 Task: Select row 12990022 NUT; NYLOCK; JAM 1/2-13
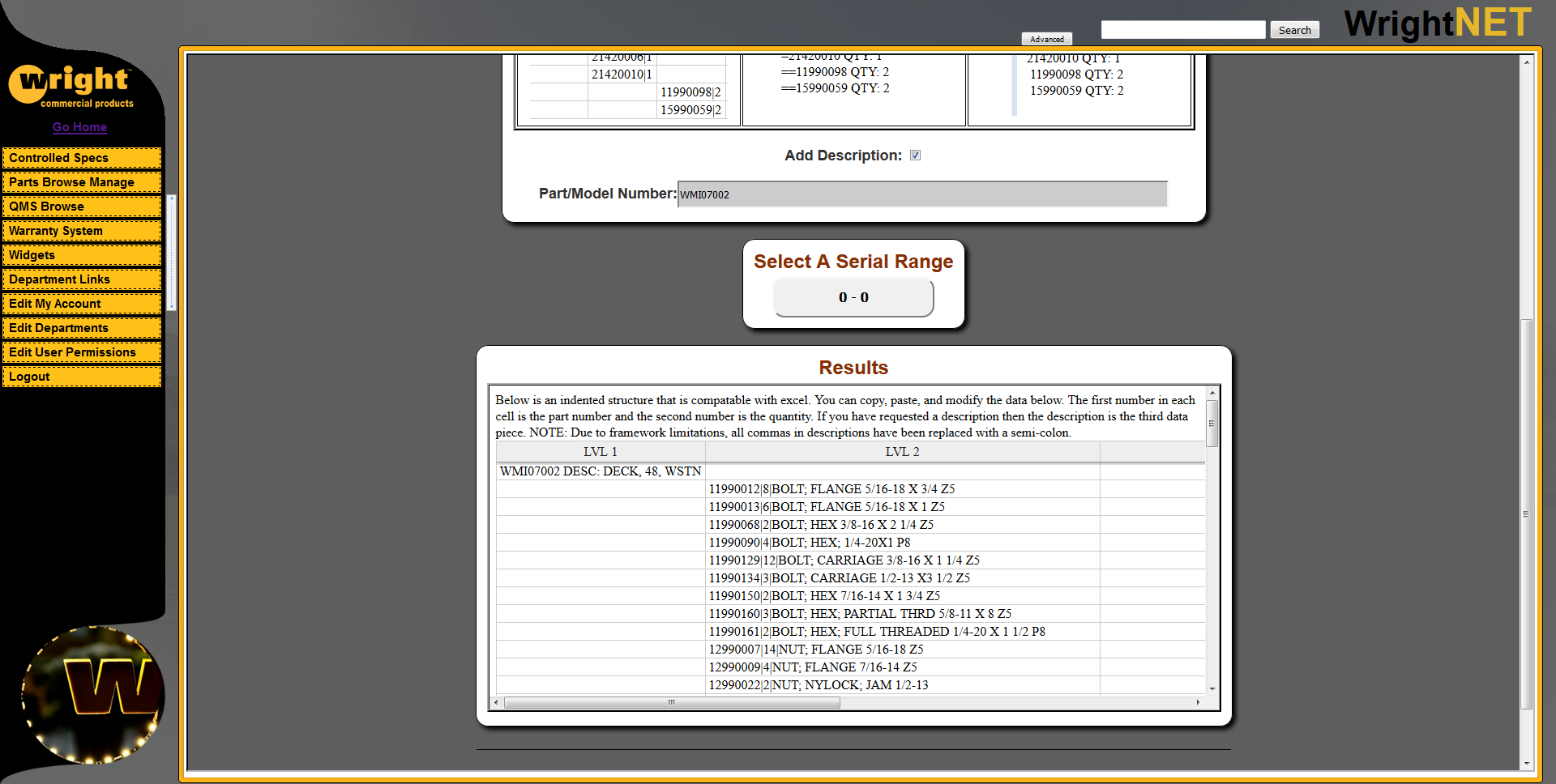click(902, 685)
